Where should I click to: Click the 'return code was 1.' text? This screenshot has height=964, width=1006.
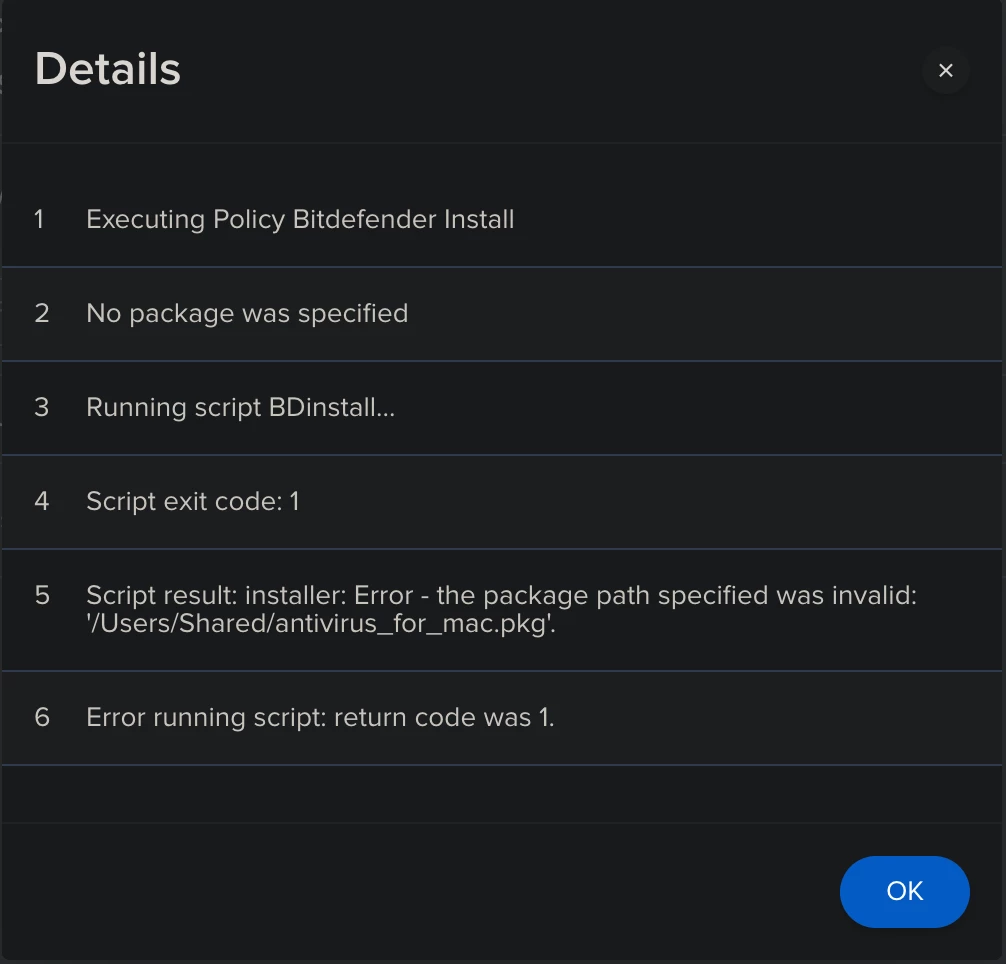[x=444, y=717]
